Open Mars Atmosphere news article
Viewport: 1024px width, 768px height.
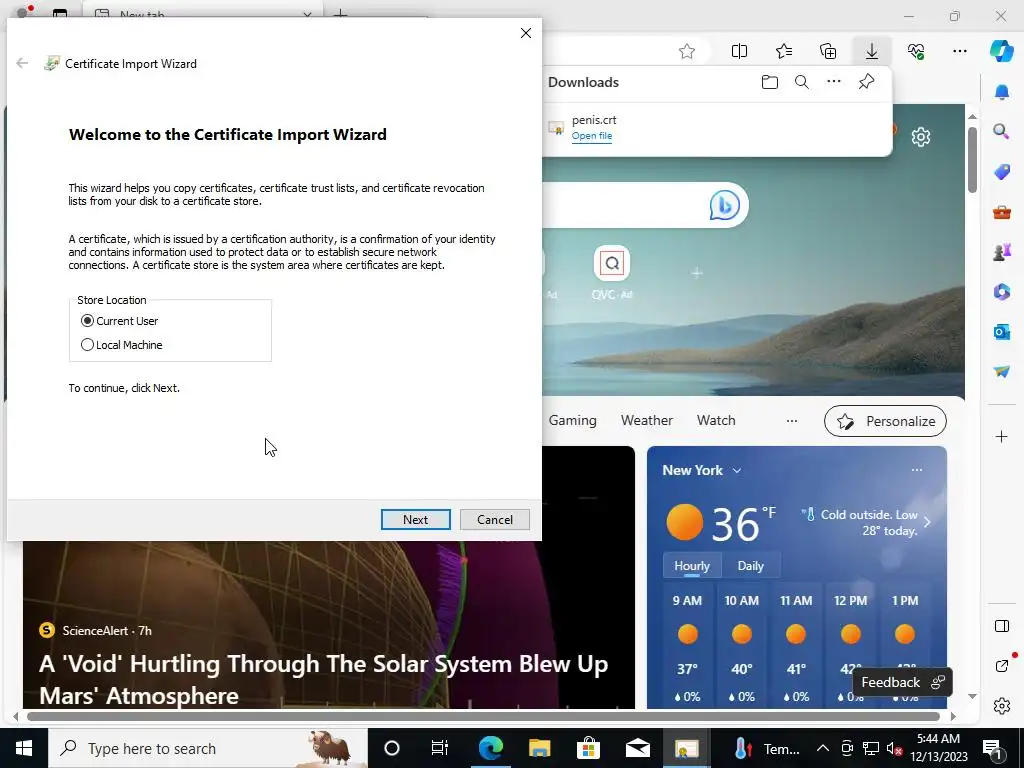[323, 679]
